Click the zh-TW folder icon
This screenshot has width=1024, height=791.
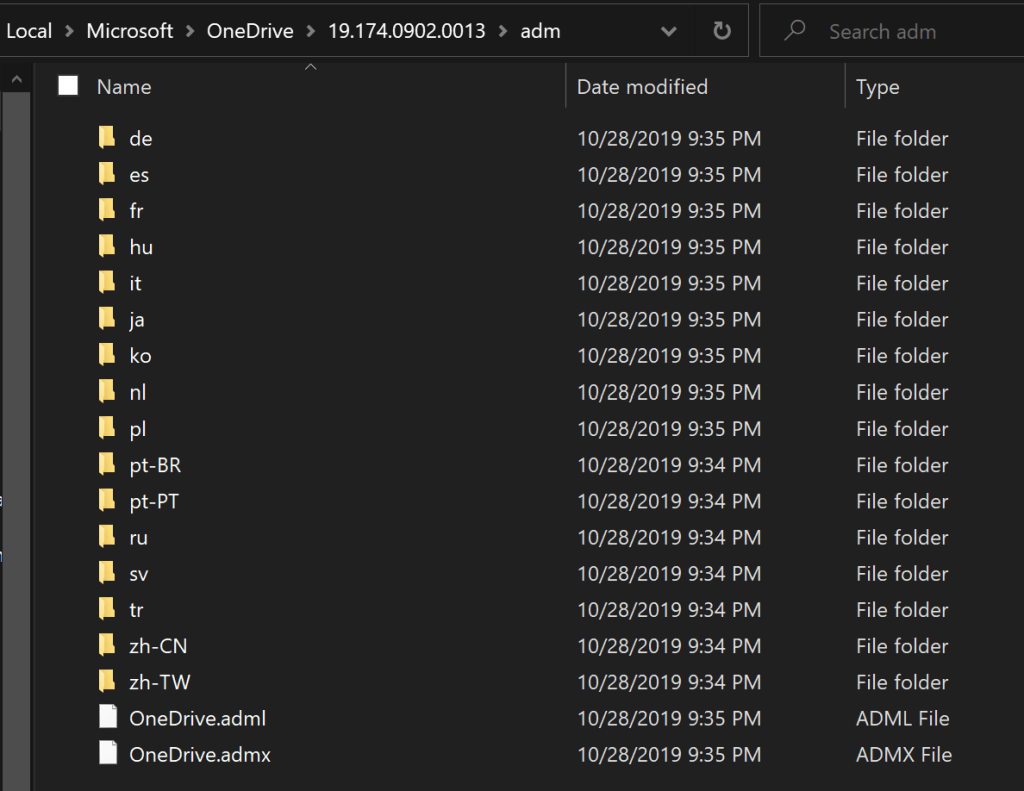(x=107, y=682)
